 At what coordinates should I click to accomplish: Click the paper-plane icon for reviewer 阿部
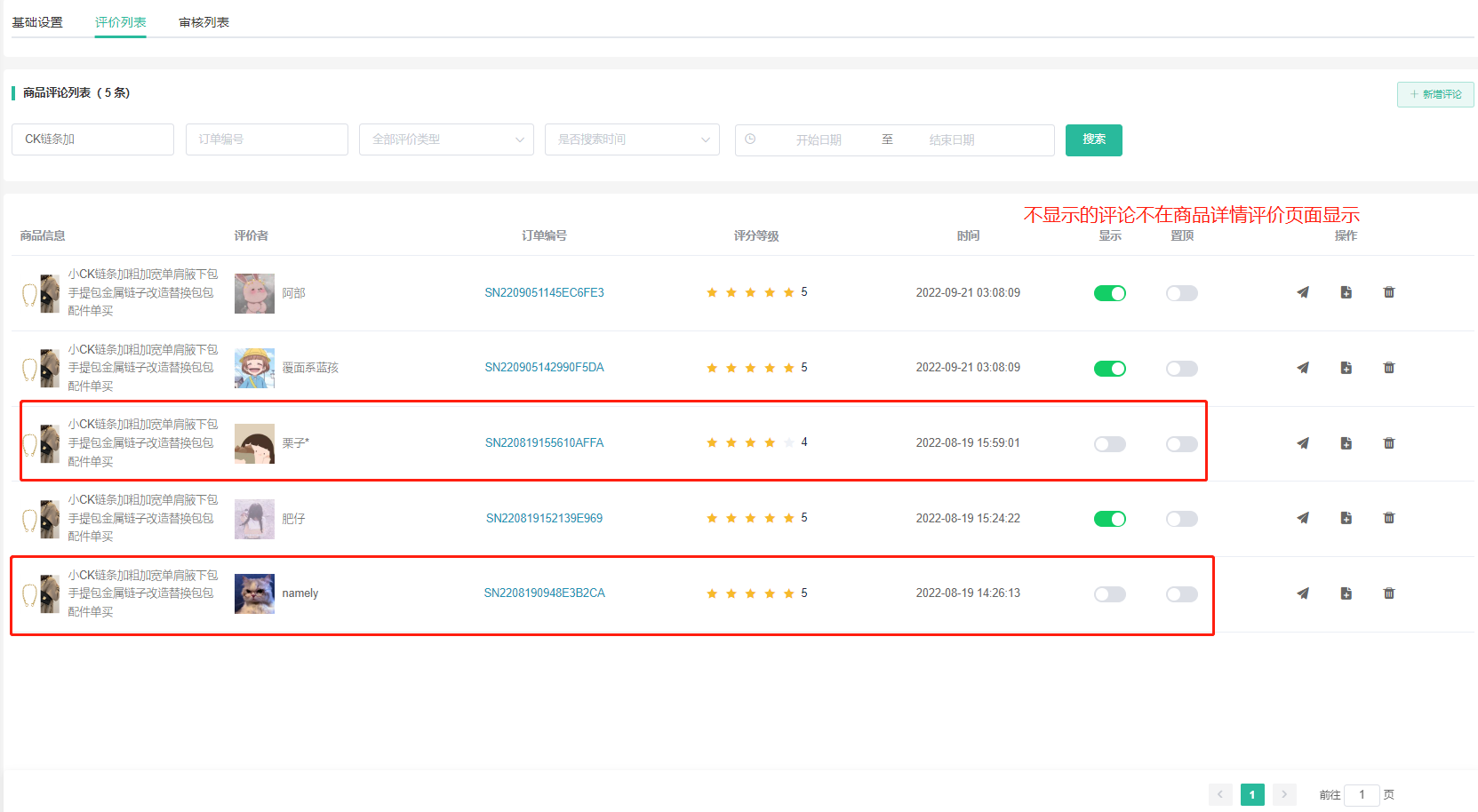(1303, 292)
